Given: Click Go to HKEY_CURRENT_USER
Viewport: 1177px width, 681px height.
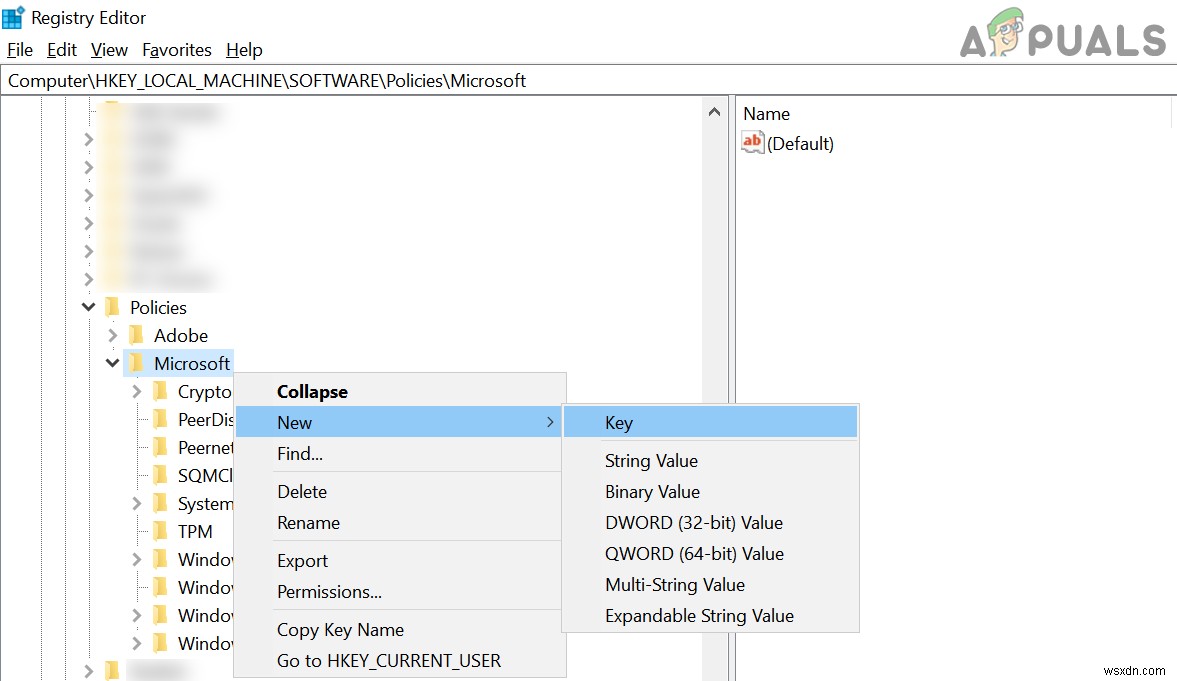Looking at the screenshot, I should click(389, 660).
